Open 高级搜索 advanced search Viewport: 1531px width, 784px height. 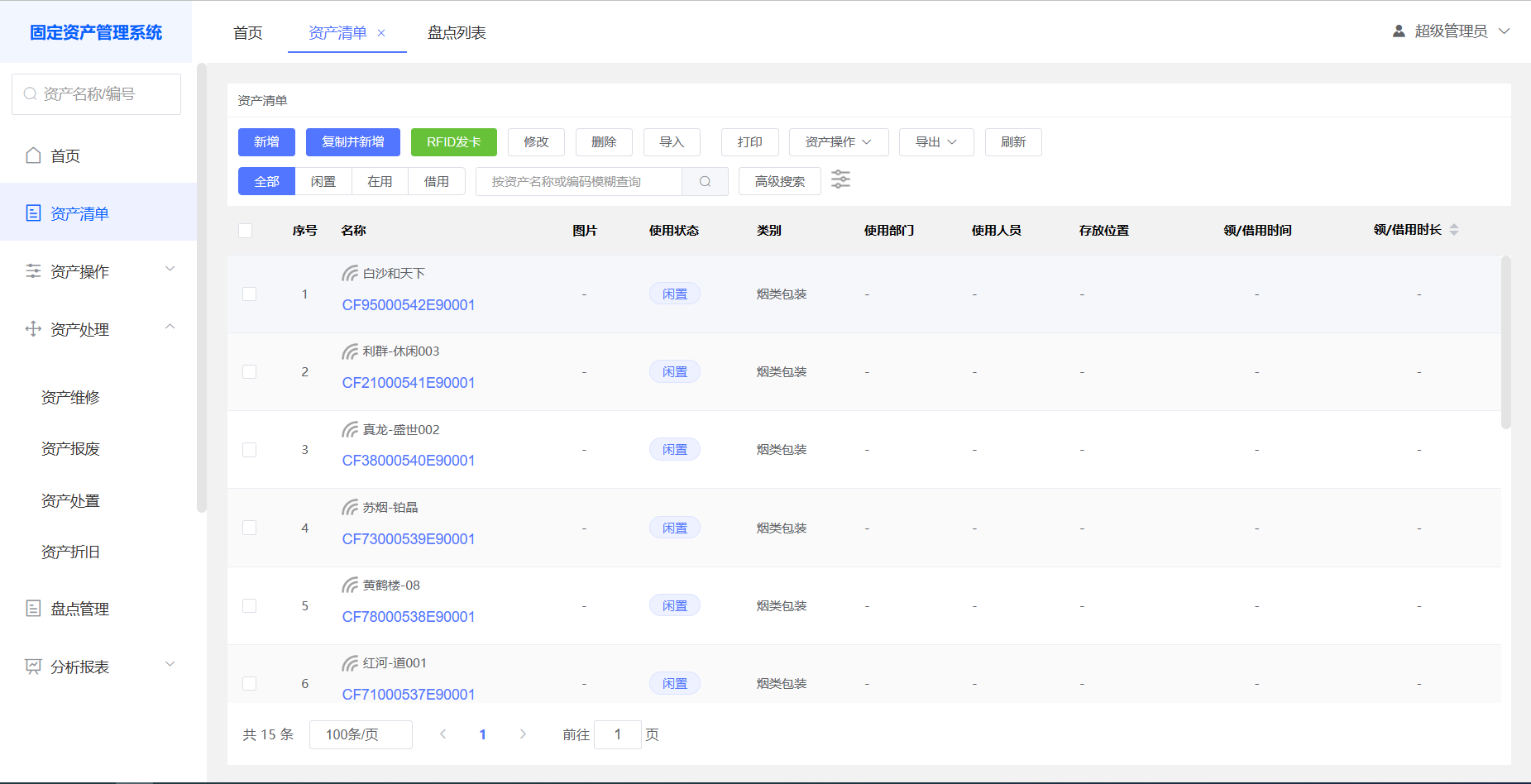(x=780, y=181)
